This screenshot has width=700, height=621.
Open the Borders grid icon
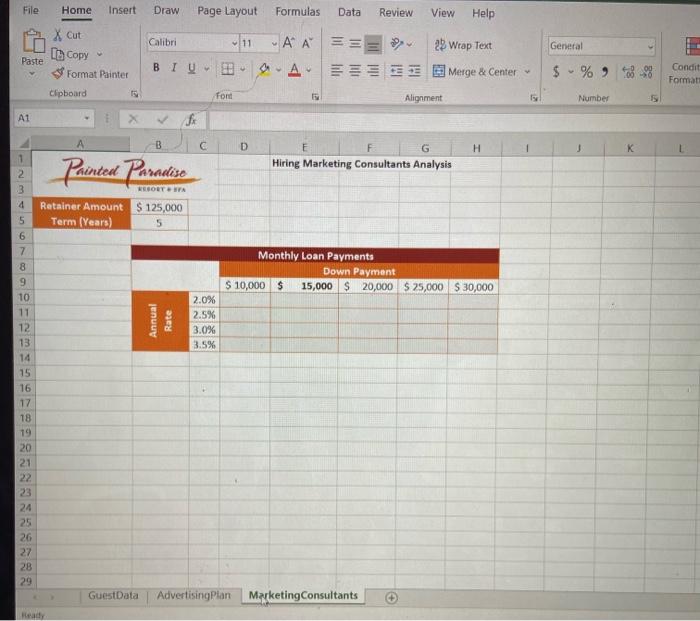coord(228,69)
